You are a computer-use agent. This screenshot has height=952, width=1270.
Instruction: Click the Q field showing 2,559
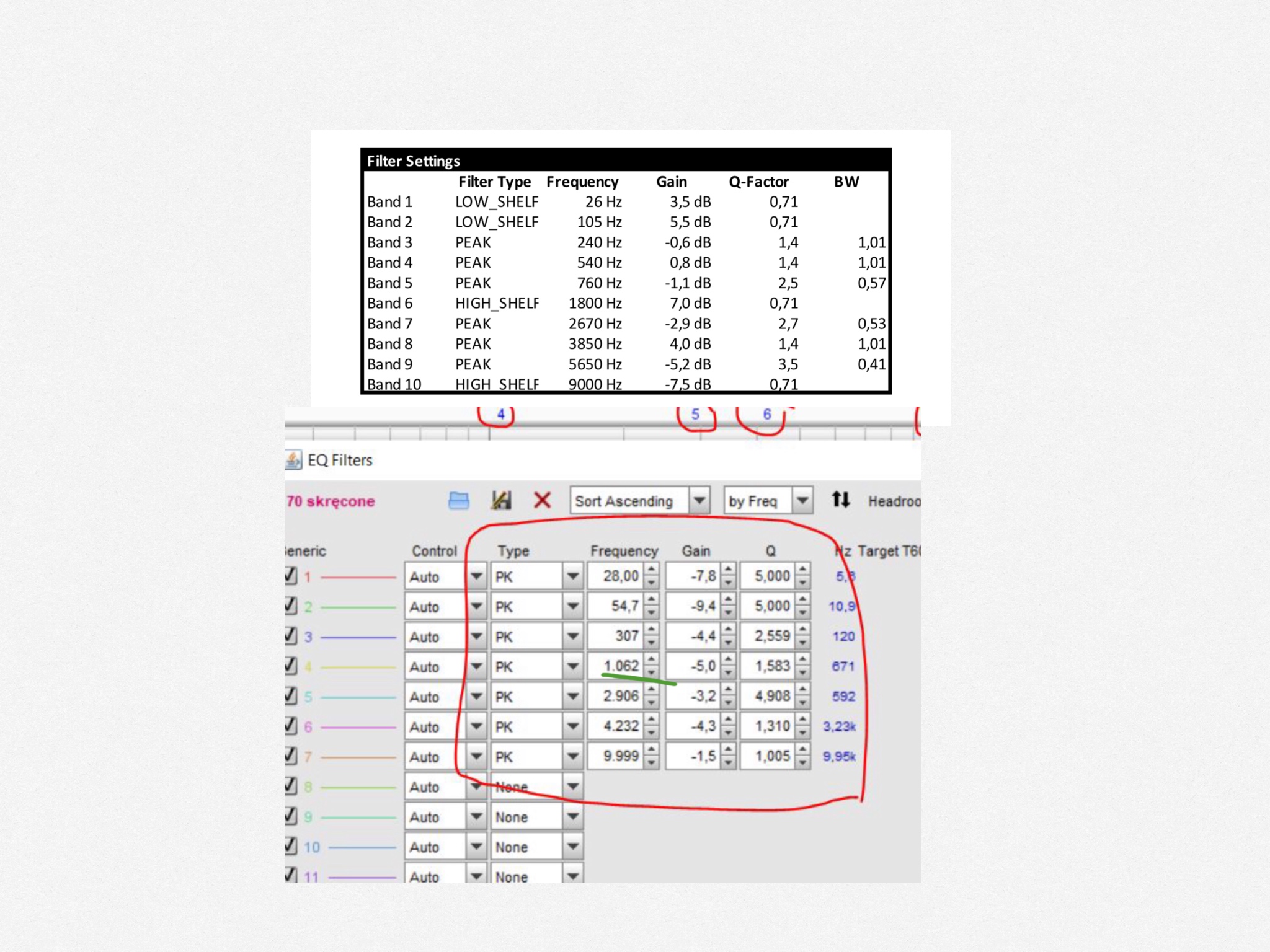point(768,636)
